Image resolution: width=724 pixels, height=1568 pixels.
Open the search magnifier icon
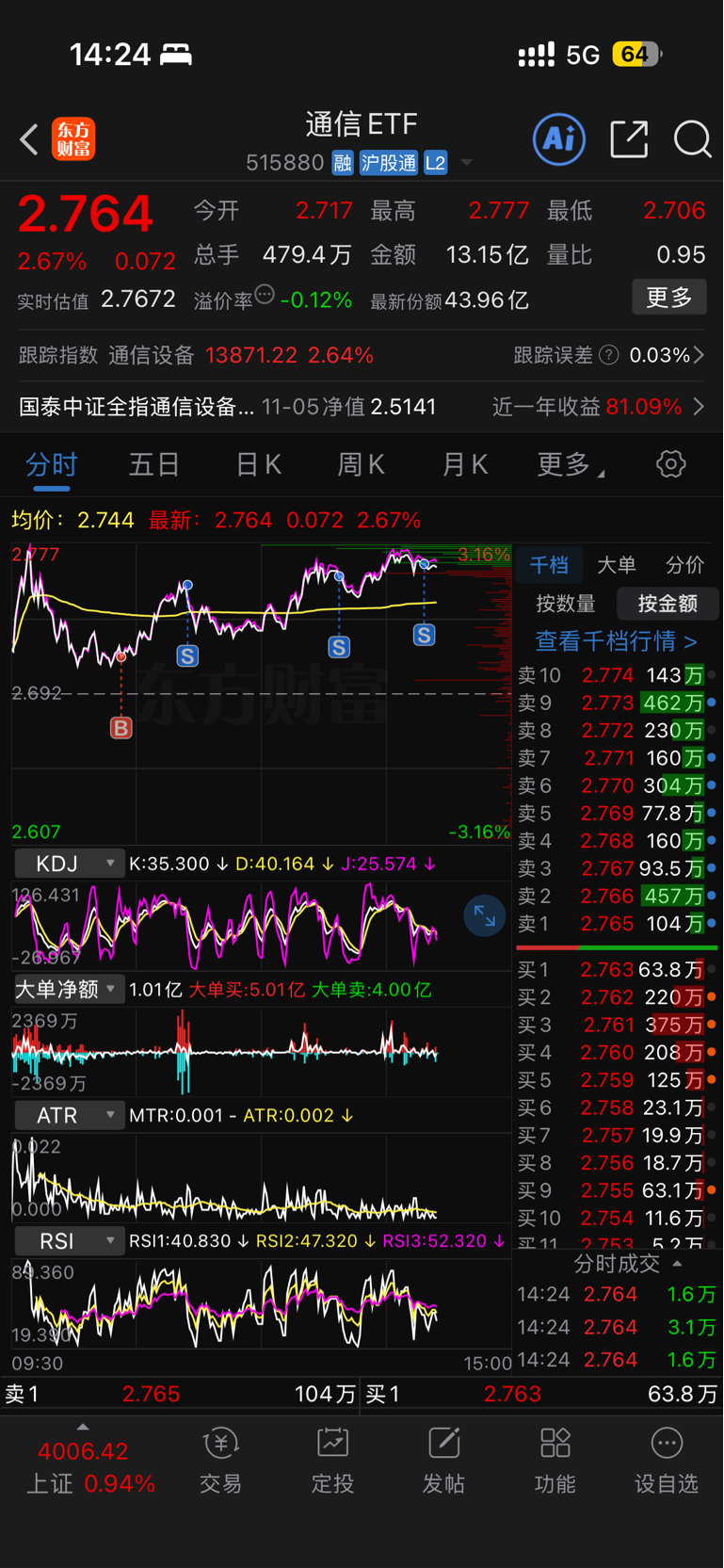tap(693, 139)
